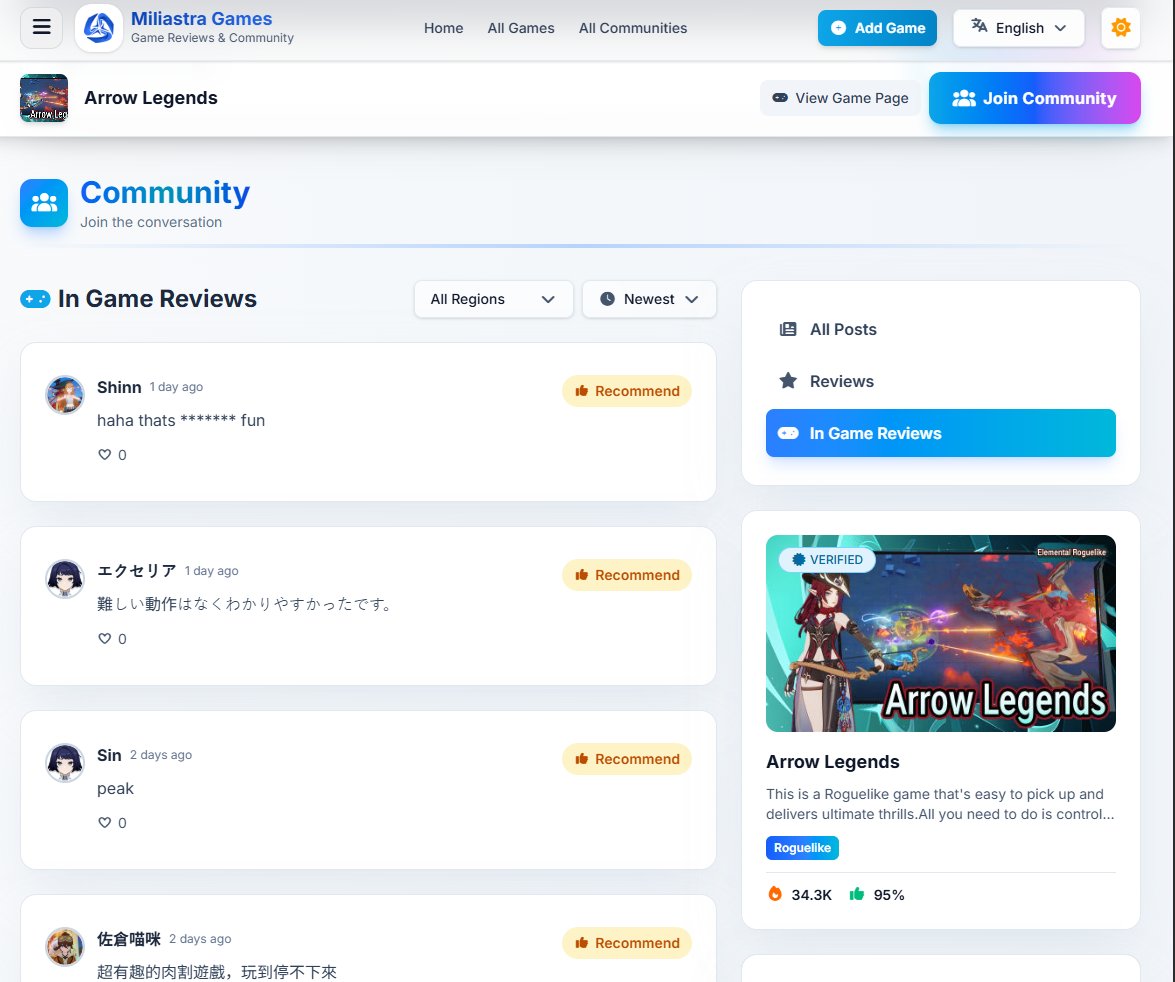Click Recommend badge on エクセリア's review
This screenshot has height=982, width=1175.
click(626, 575)
